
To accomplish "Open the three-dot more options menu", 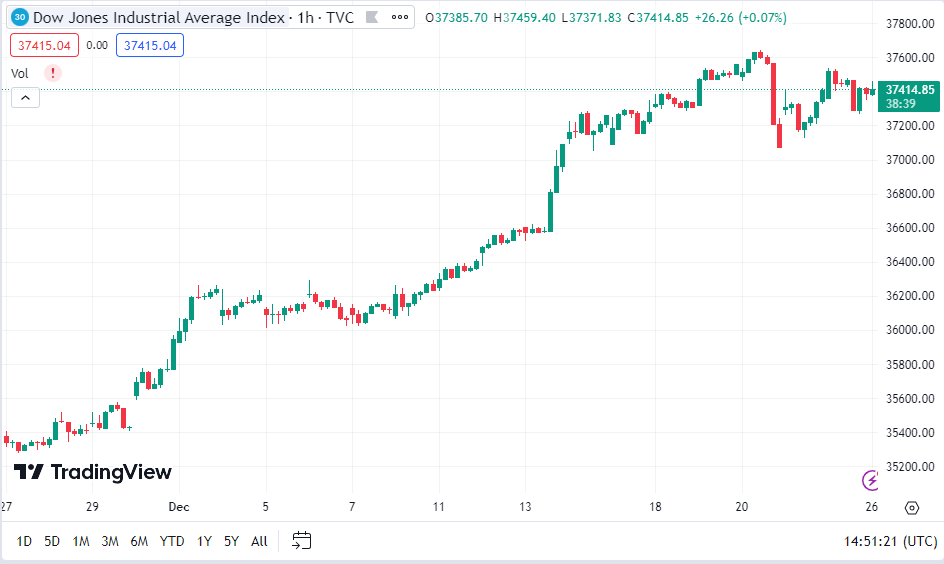I will click(400, 17).
